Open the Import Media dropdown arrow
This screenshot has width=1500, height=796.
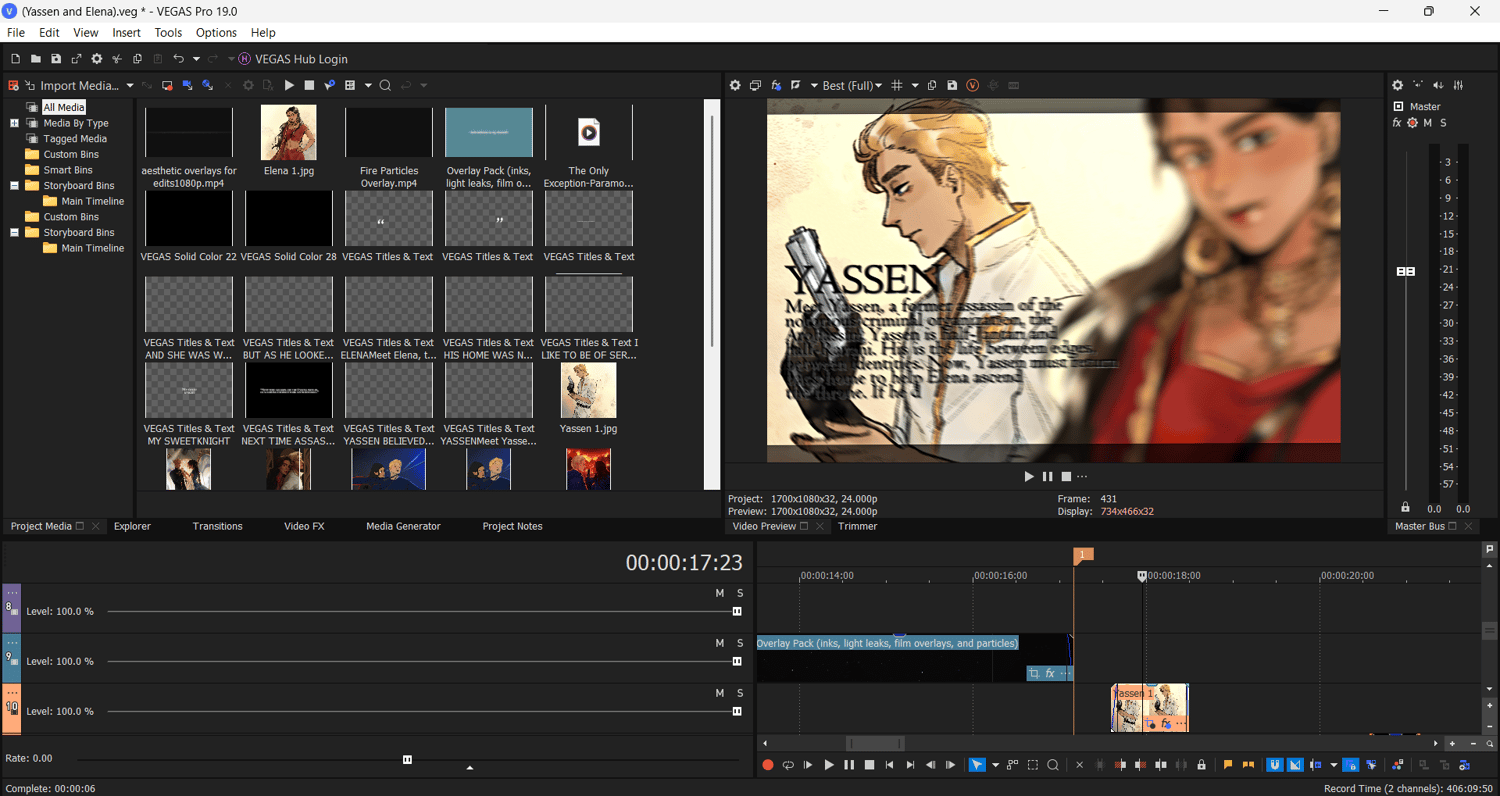point(130,86)
